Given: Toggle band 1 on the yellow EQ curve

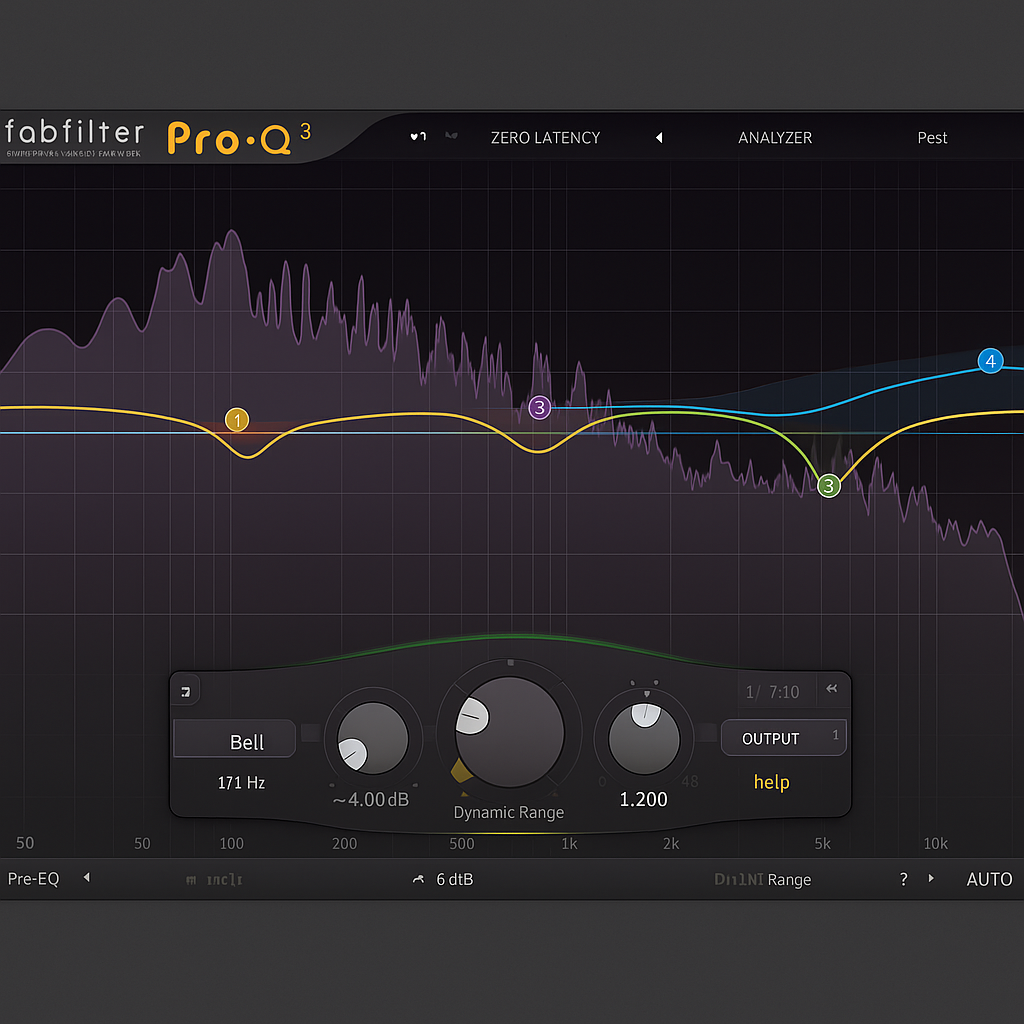Looking at the screenshot, I should pos(237,421).
